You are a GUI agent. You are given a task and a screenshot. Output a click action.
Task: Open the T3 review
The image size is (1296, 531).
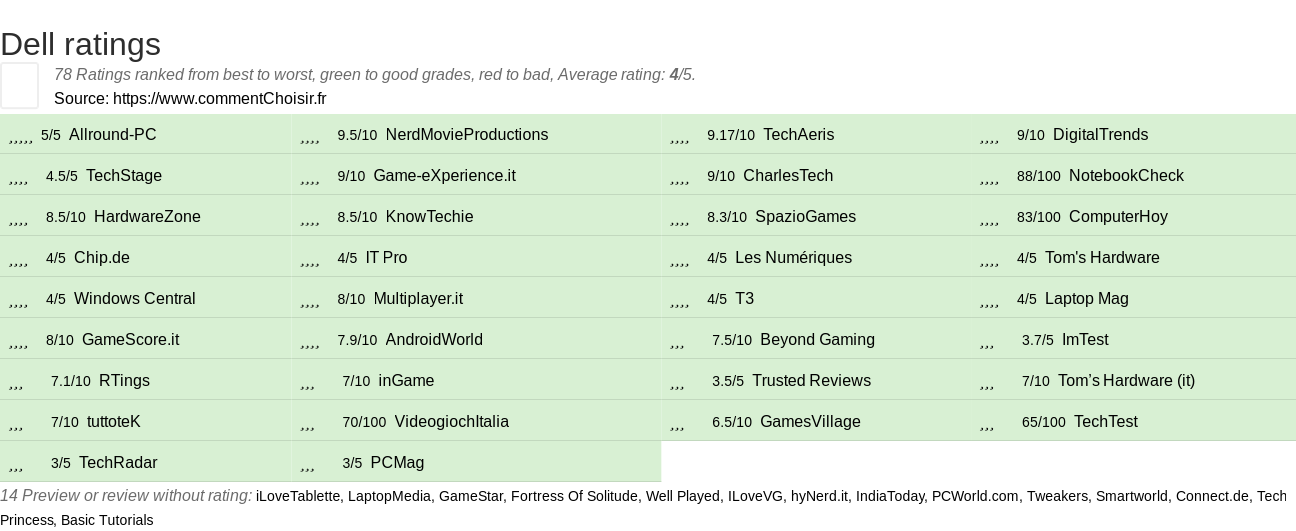click(x=744, y=299)
